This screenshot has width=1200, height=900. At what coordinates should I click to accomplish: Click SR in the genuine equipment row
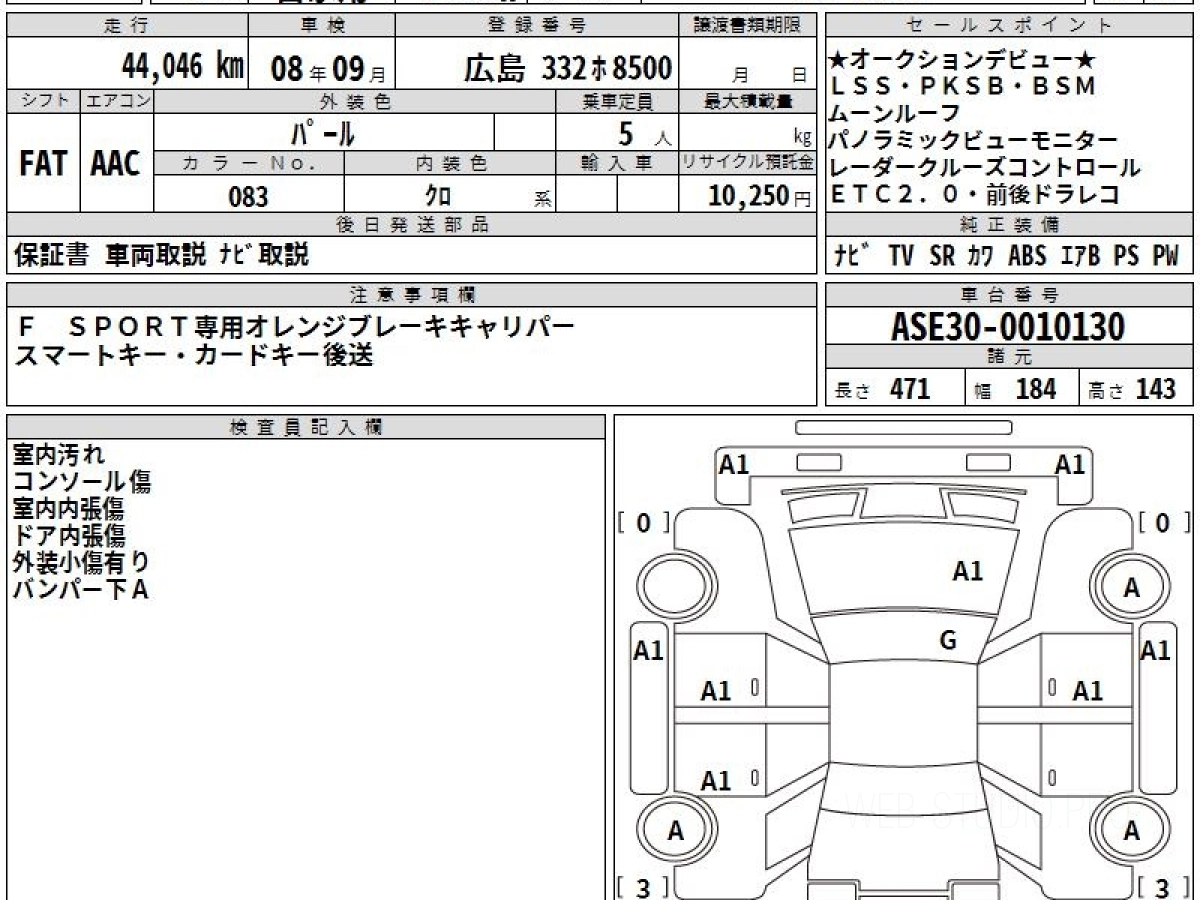point(942,256)
